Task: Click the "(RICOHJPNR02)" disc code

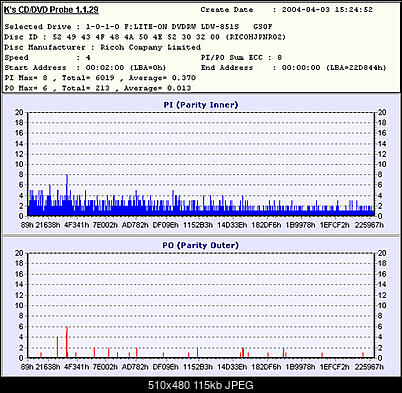Action: (256, 37)
